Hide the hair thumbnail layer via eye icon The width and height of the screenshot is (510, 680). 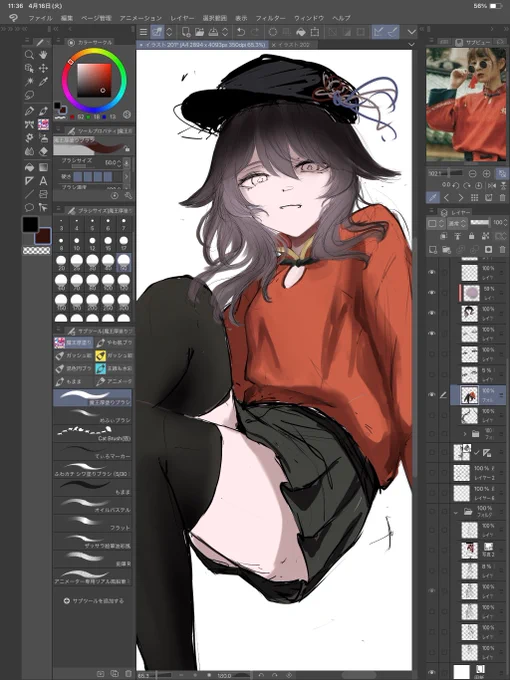click(x=432, y=313)
